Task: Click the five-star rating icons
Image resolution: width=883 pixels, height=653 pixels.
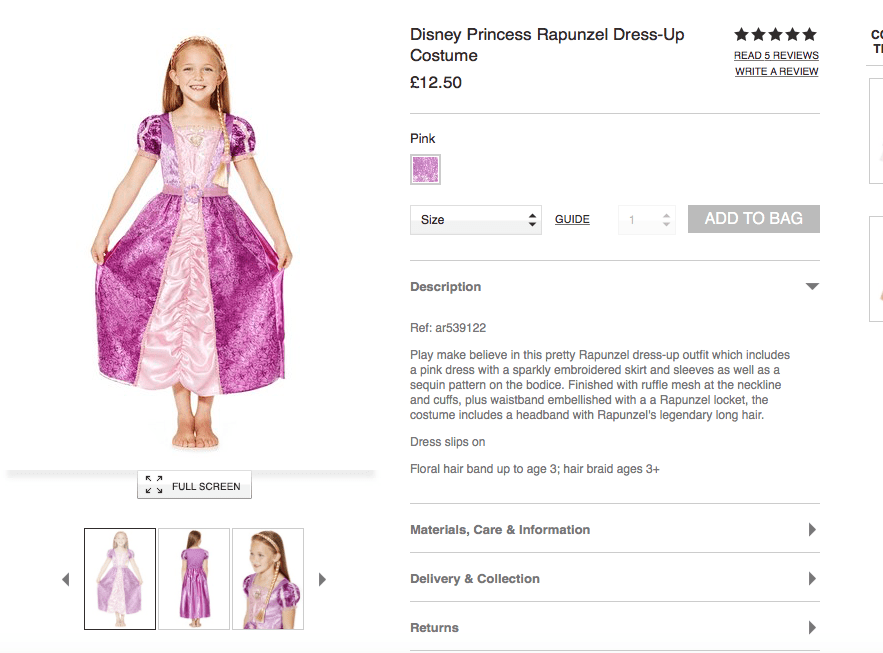Action: pyautogui.click(x=776, y=35)
